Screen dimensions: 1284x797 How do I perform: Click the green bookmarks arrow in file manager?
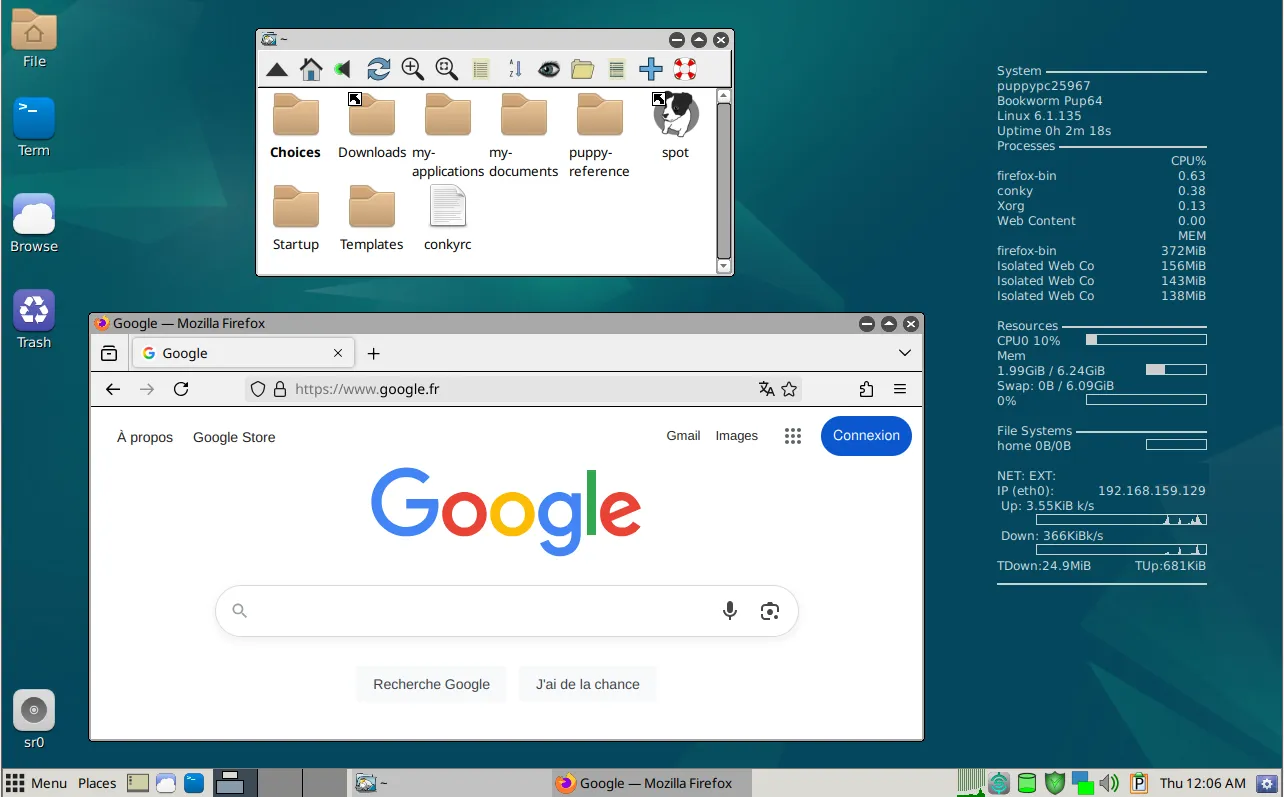pos(343,69)
